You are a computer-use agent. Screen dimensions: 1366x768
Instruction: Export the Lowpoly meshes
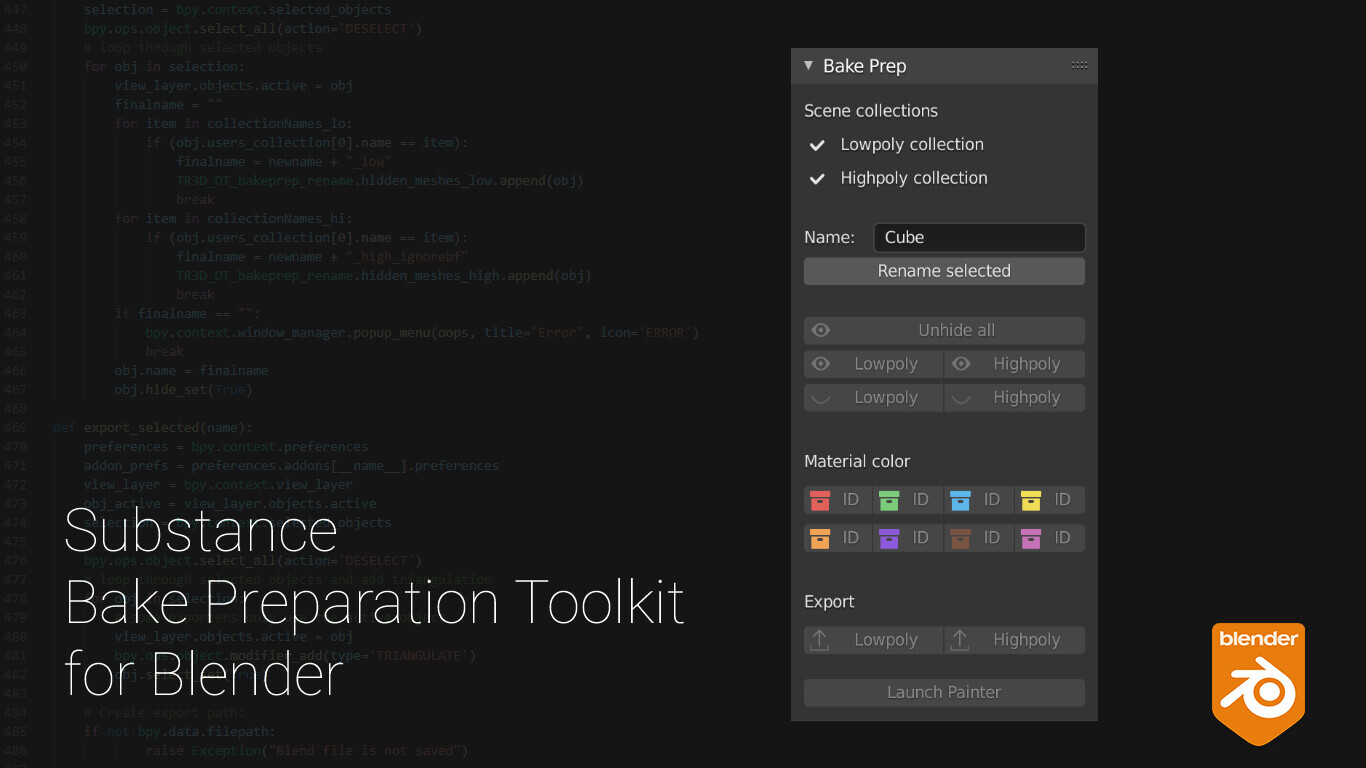tap(873, 640)
